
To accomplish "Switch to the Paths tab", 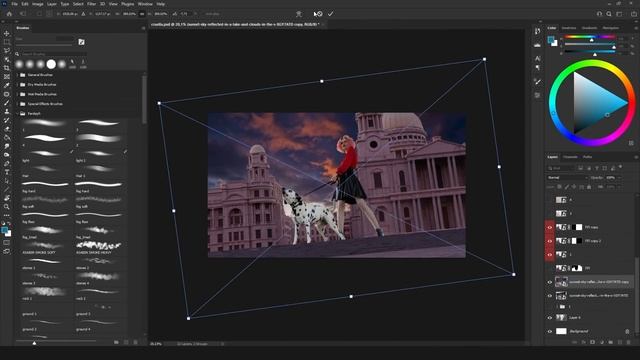I will tap(587, 157).
